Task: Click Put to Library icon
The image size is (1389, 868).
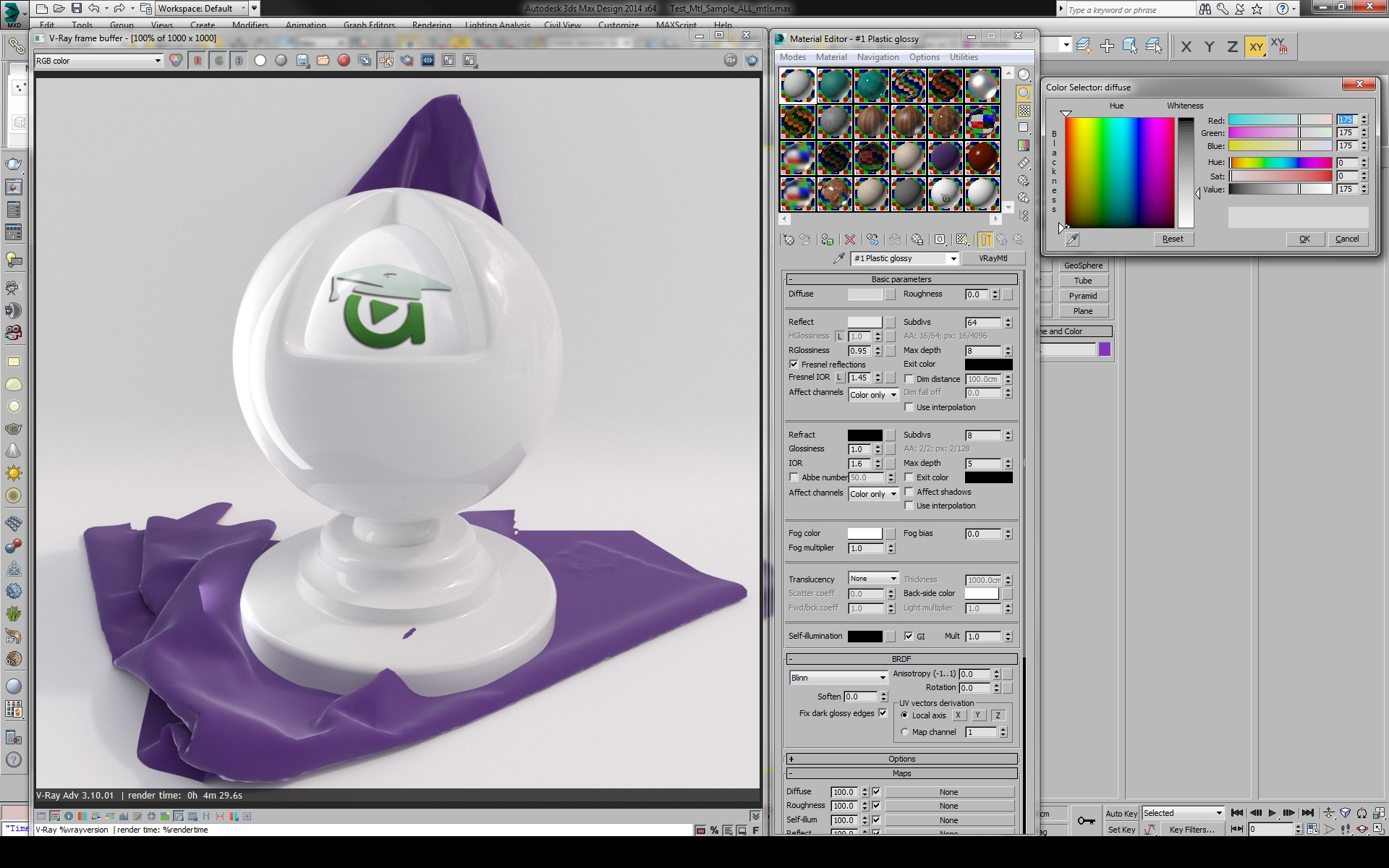Action: 917,239
